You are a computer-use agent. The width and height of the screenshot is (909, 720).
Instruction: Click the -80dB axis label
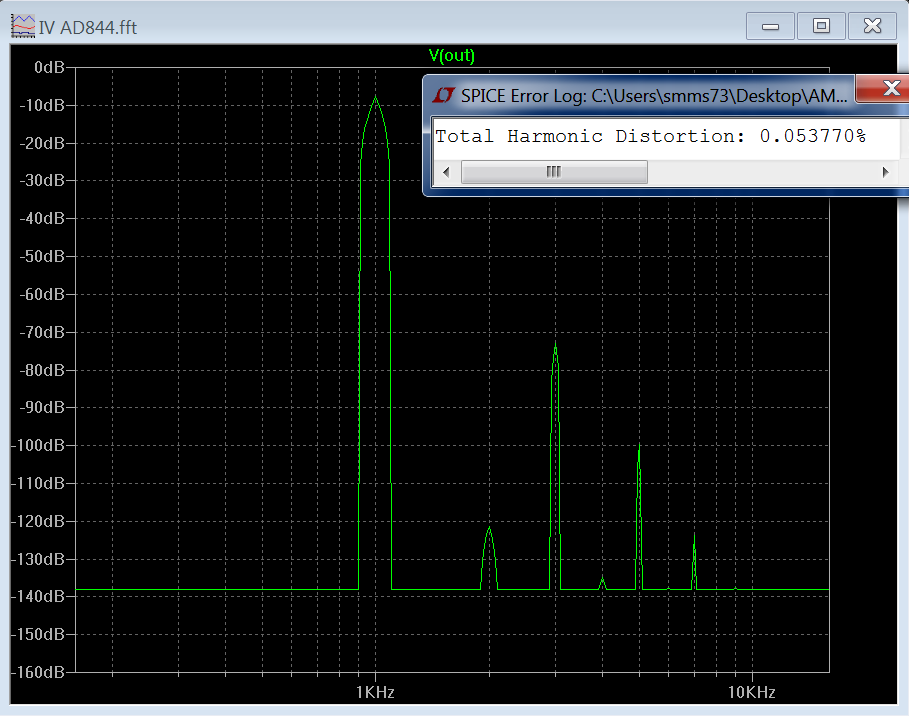pos(42,370)
